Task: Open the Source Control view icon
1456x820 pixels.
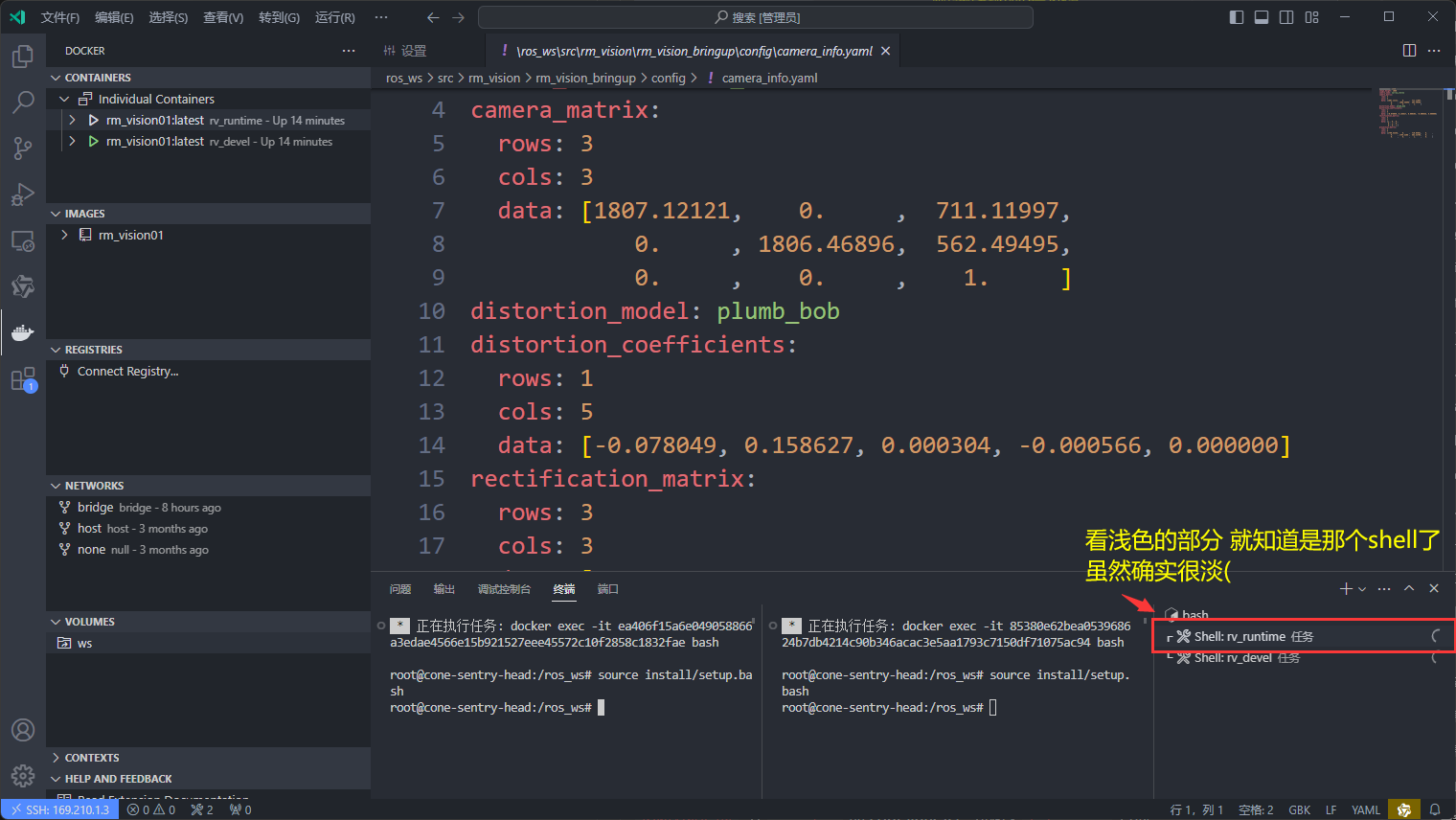Action: (23, 148)
